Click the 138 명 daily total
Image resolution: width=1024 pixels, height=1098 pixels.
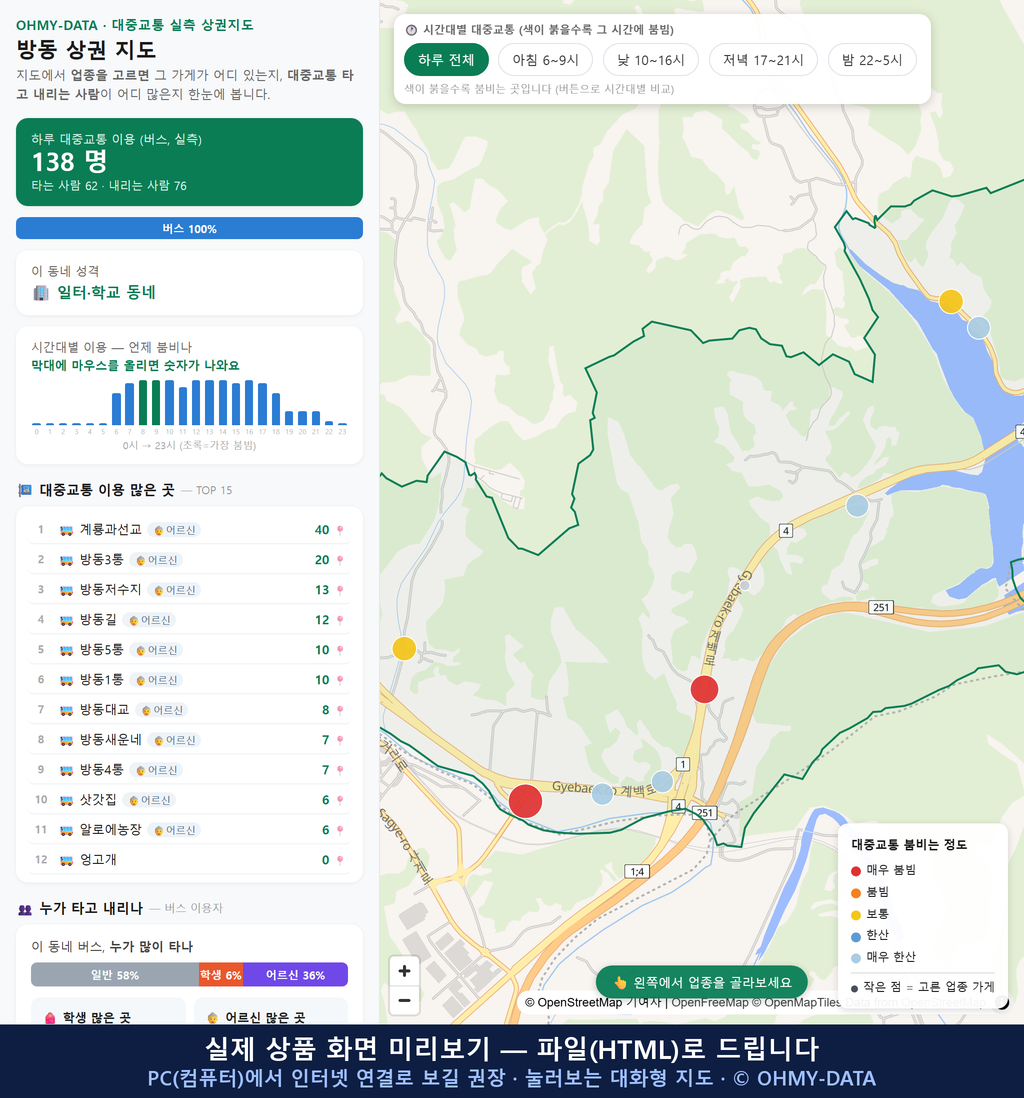pos(69,162)
